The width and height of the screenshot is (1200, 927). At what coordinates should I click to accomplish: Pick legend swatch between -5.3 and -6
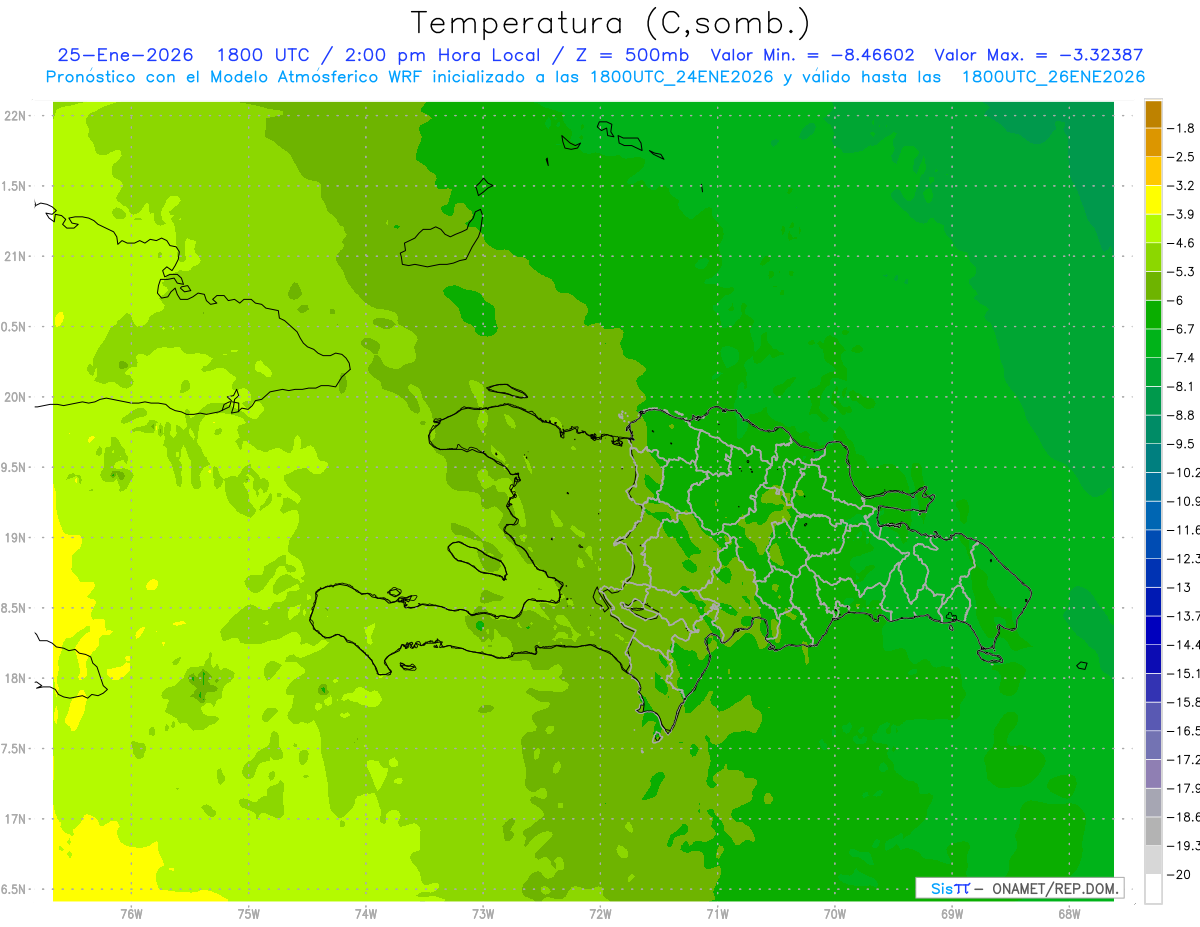(x=1153, y=286)
